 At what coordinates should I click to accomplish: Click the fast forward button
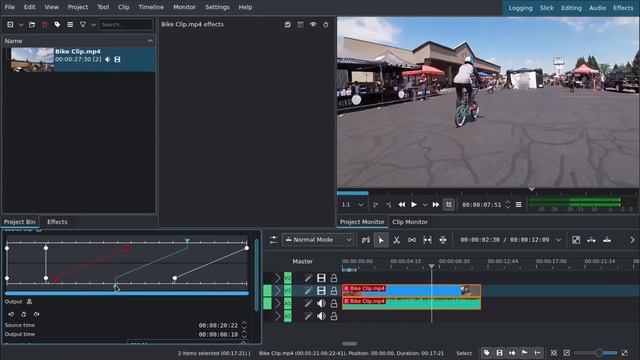click(436, 204)
